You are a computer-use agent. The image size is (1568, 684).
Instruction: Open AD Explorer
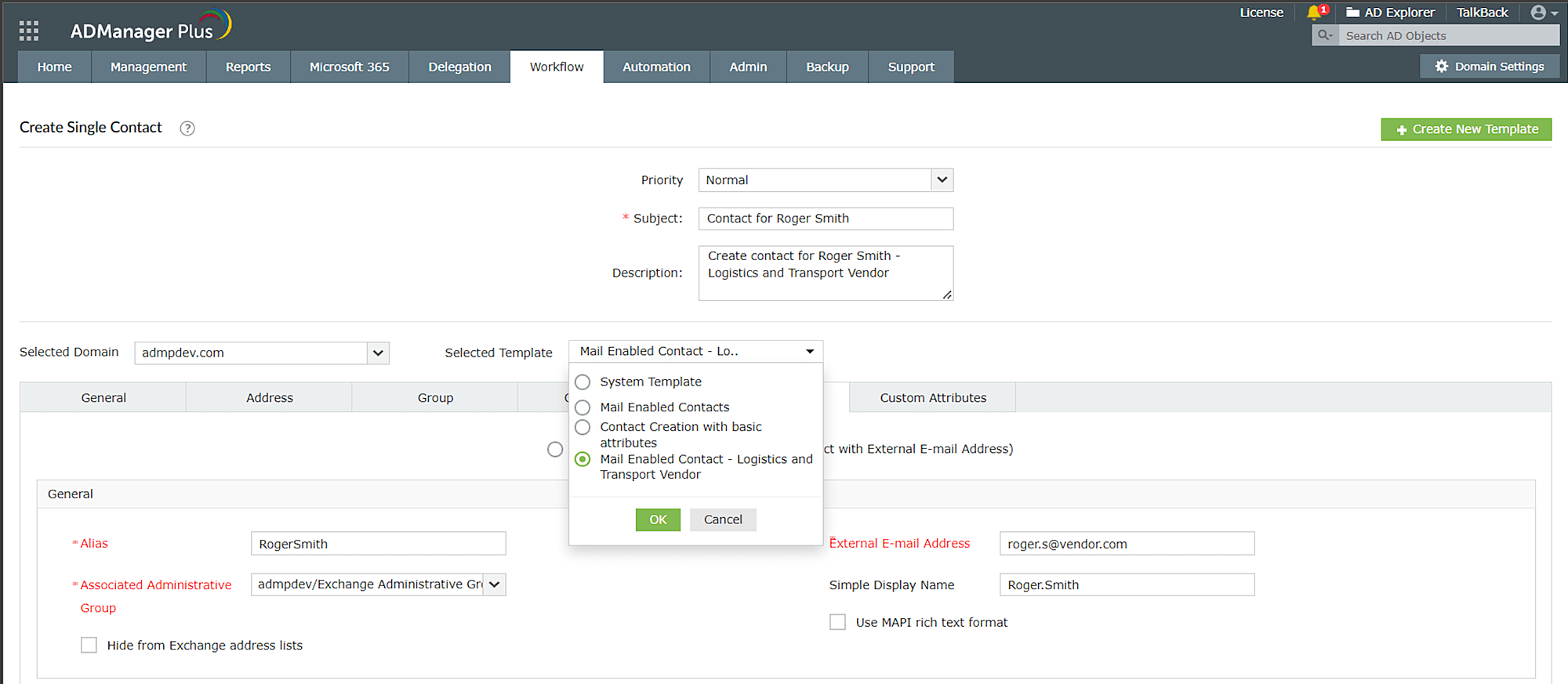1390,13
